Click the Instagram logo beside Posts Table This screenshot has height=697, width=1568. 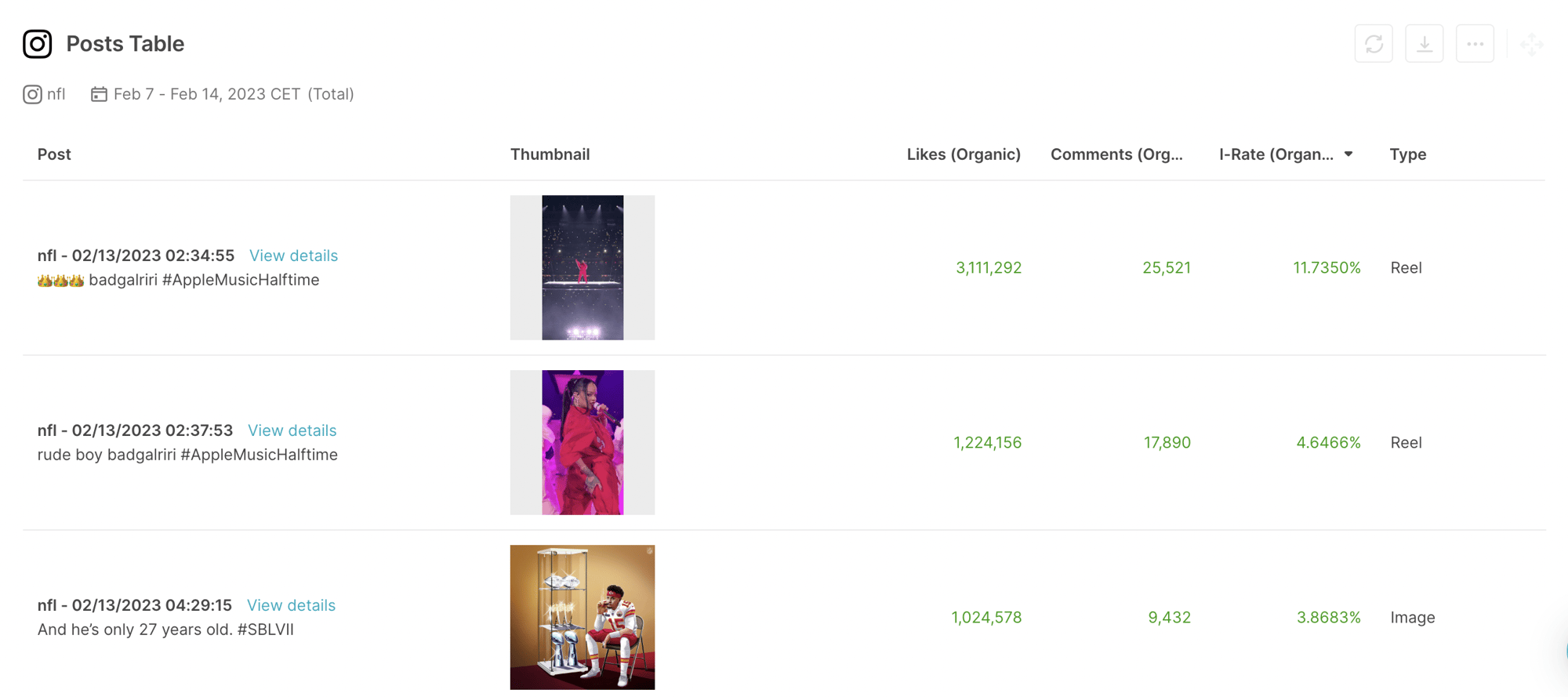[37, 44]
